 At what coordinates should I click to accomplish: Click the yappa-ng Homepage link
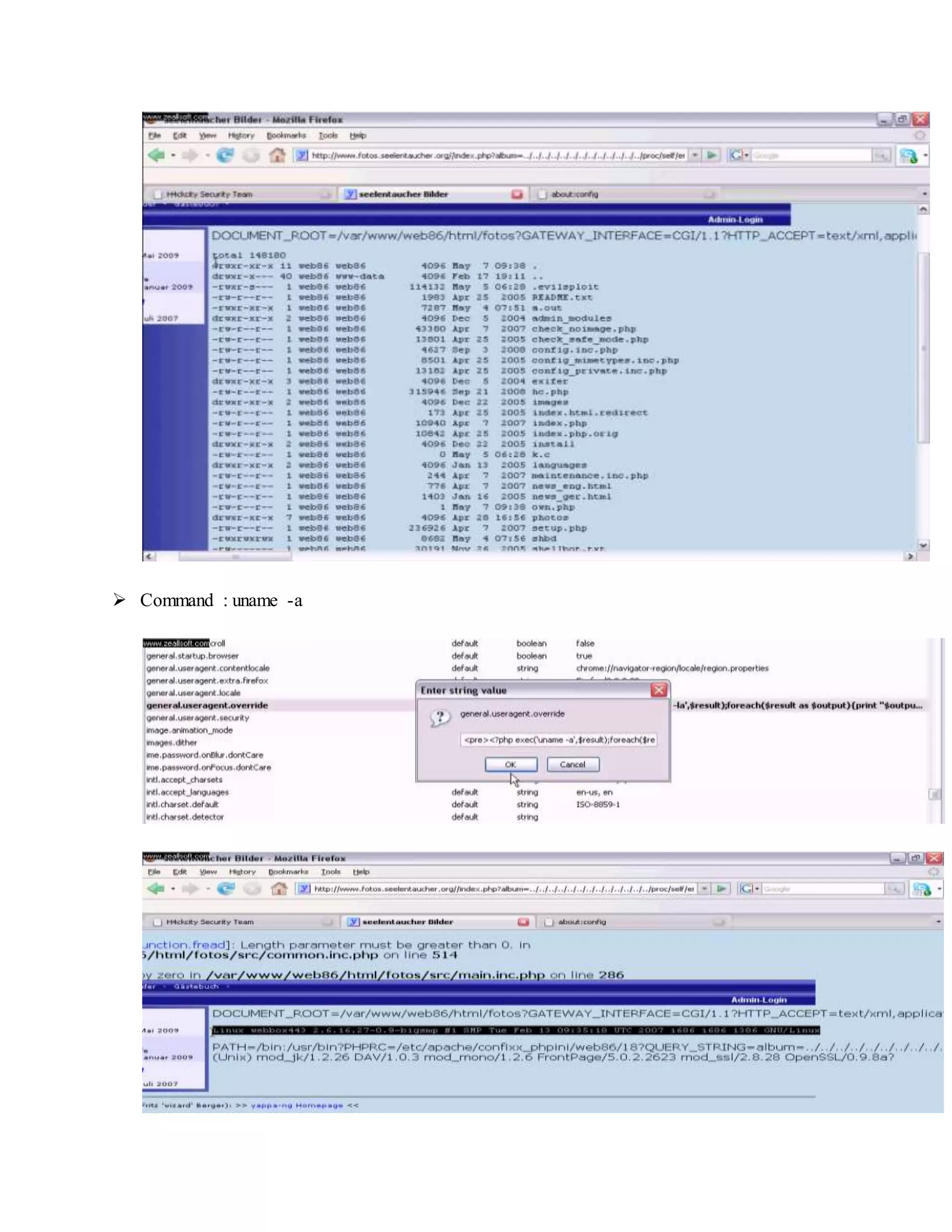click(297, 1105)
